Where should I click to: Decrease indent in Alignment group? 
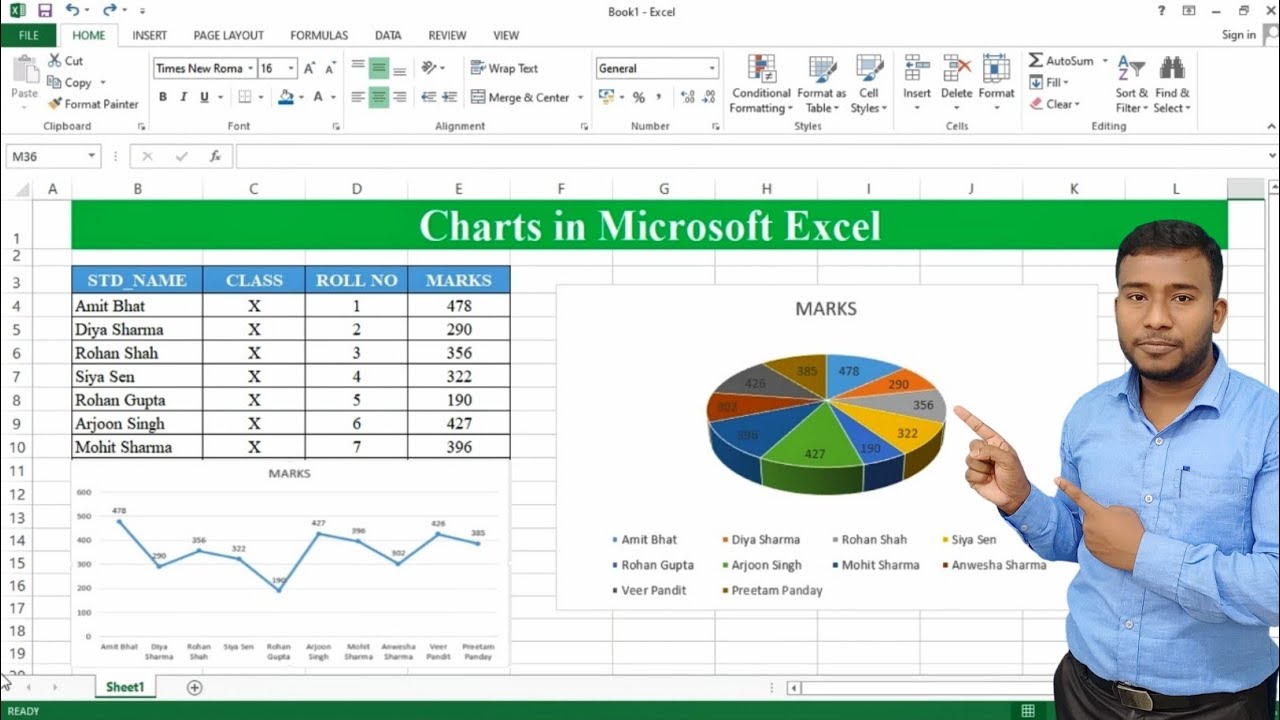428,97
